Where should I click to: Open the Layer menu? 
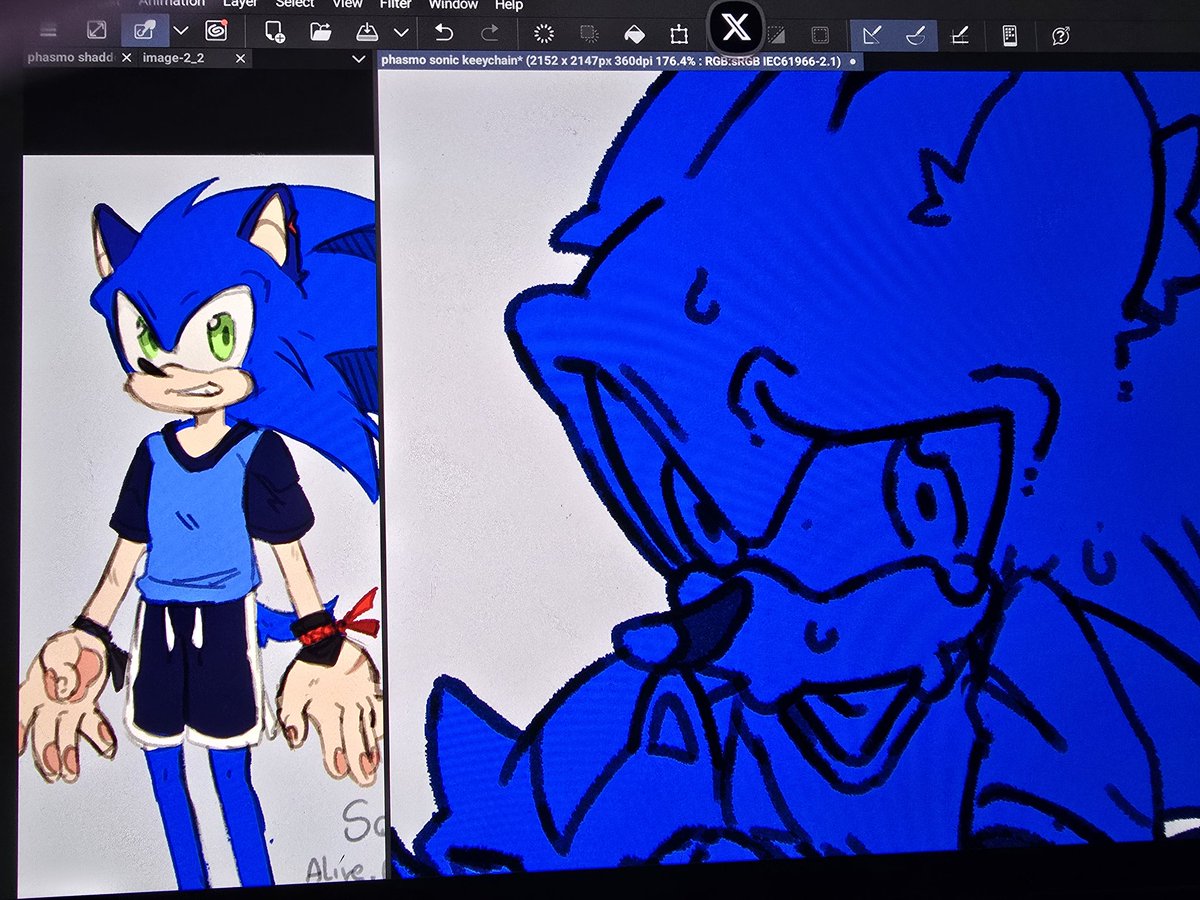(240, 4)
